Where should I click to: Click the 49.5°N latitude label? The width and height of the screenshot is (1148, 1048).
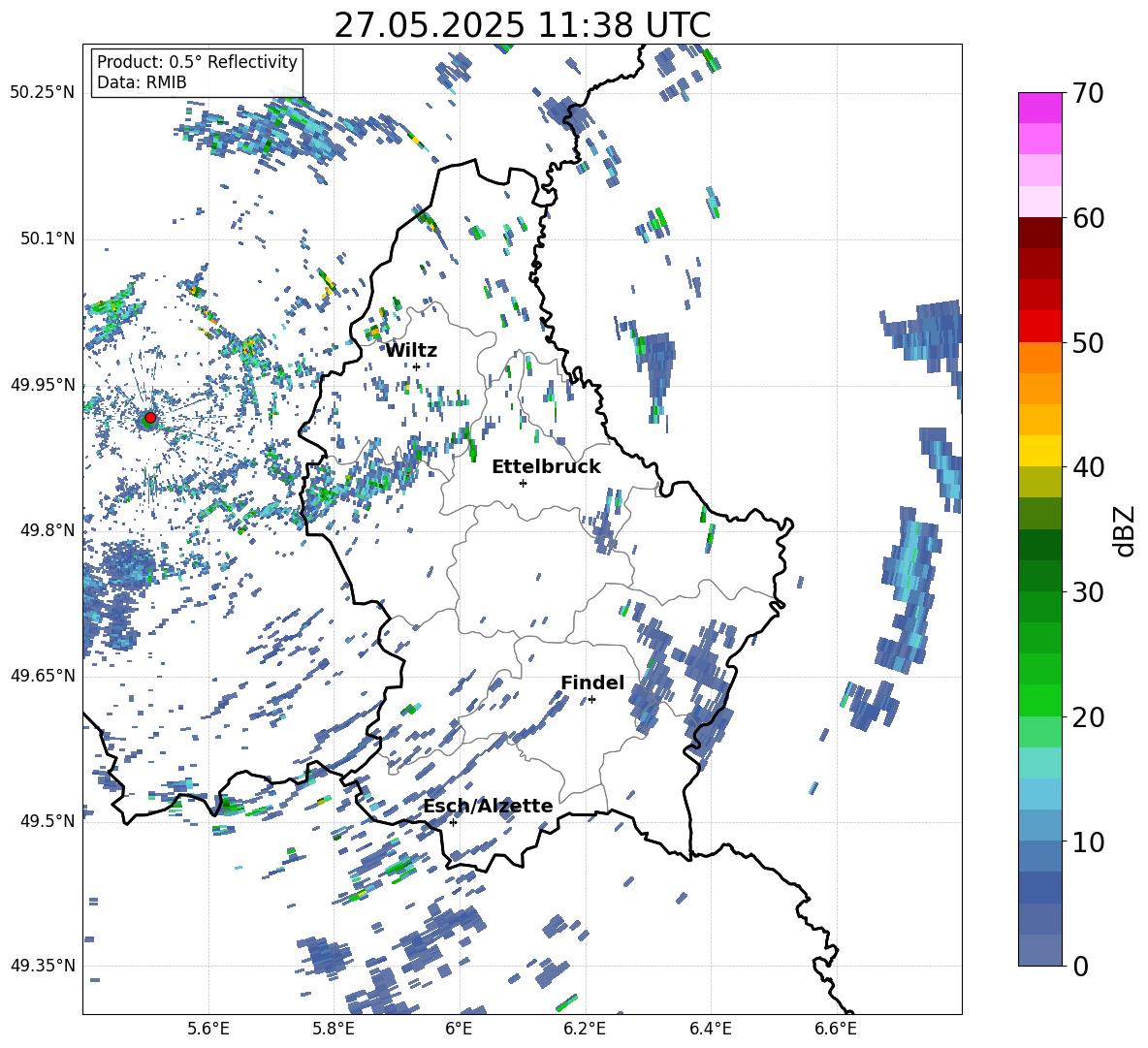[47, 820]
